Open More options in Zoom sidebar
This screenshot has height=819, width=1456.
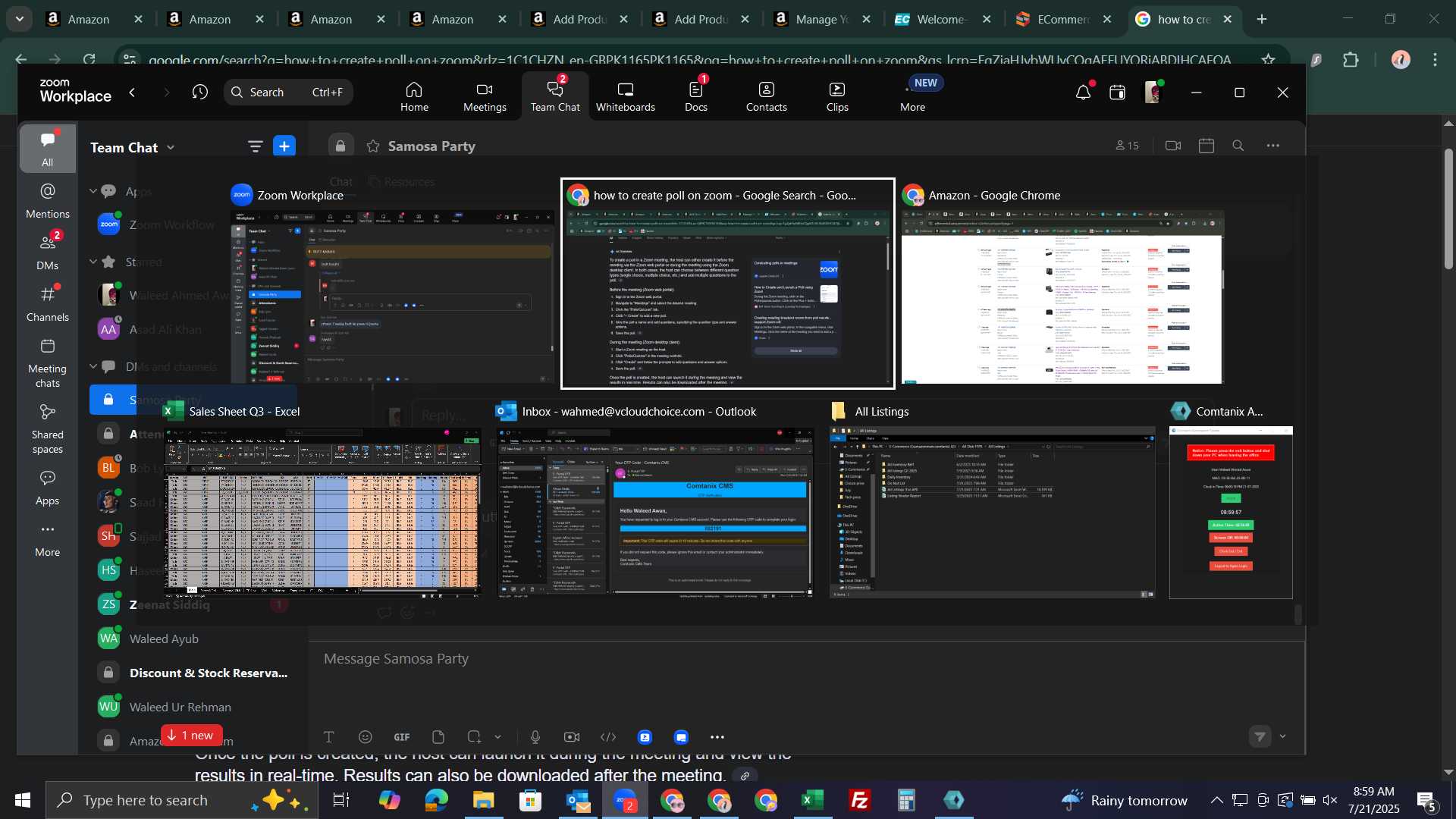point(48,539)
